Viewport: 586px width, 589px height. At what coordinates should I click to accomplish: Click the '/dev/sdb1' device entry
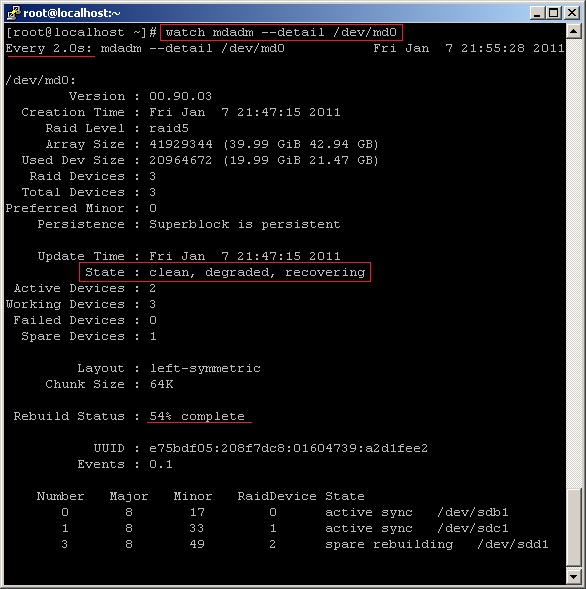pyautogui.click(x=473, y=512)
